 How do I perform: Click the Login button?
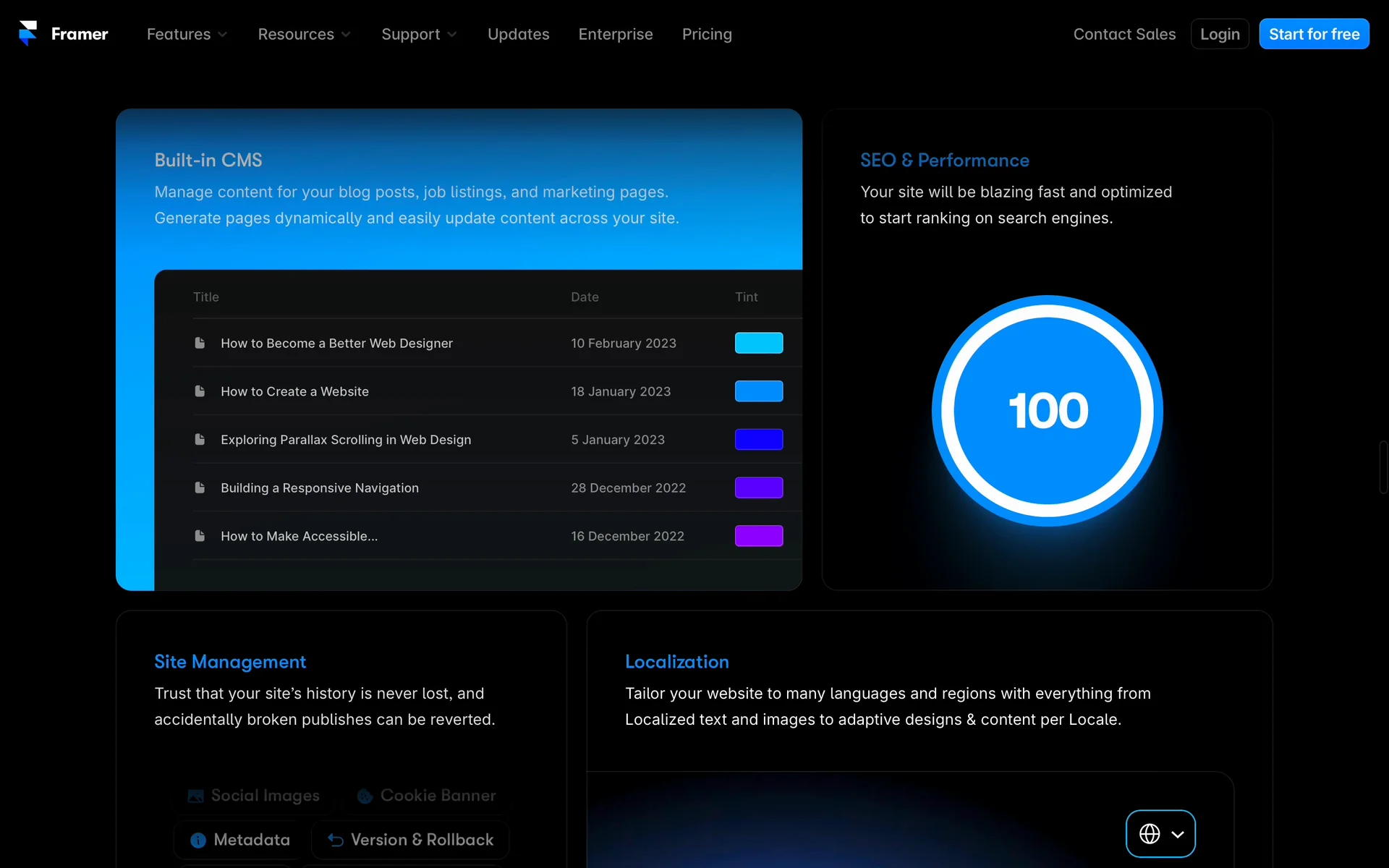[x=1219, y=34]
